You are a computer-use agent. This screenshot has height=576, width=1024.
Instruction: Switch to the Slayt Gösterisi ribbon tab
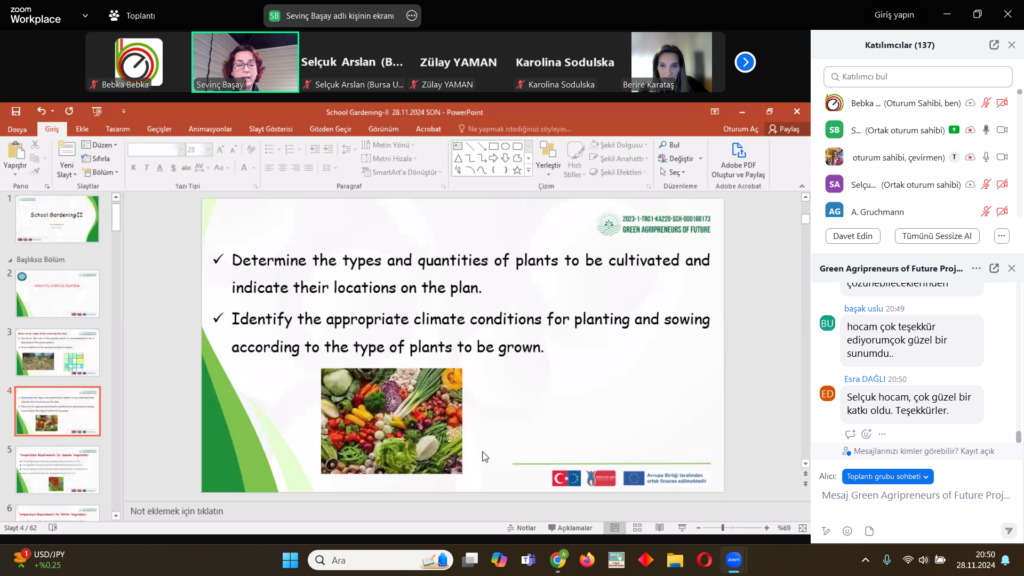coord(270,129)
